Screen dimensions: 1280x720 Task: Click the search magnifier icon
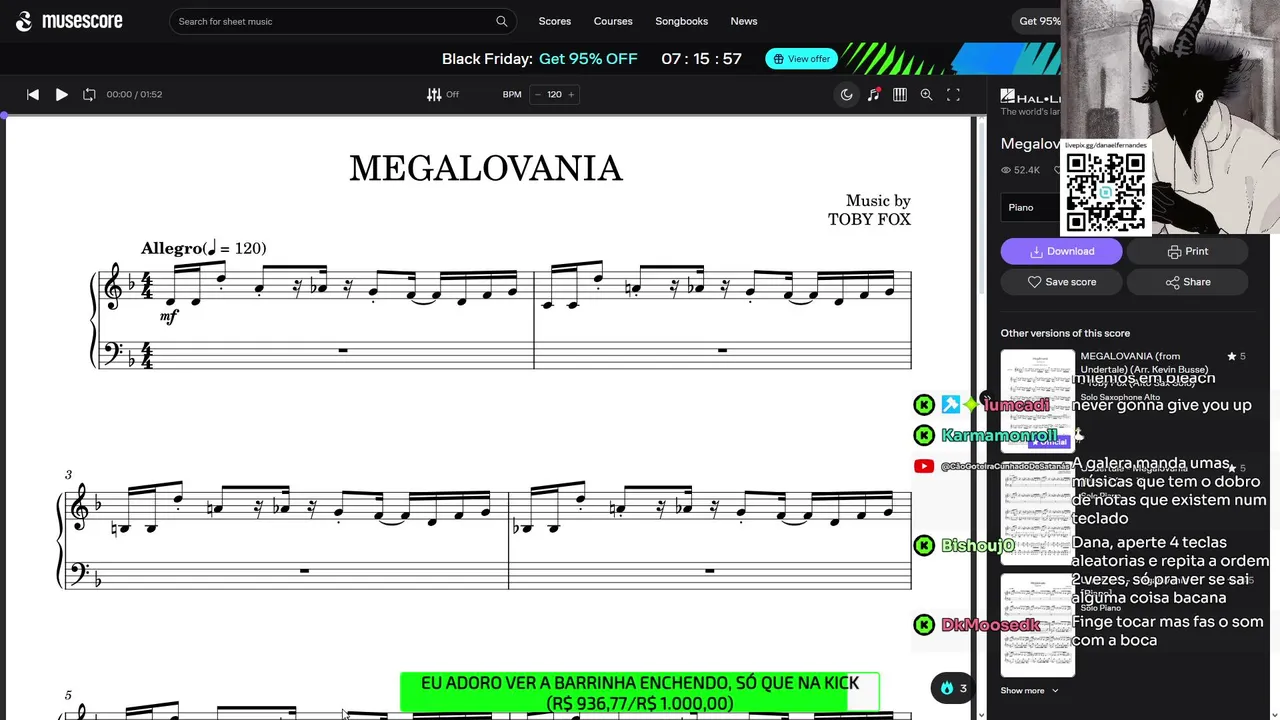[x=502, y=21]
